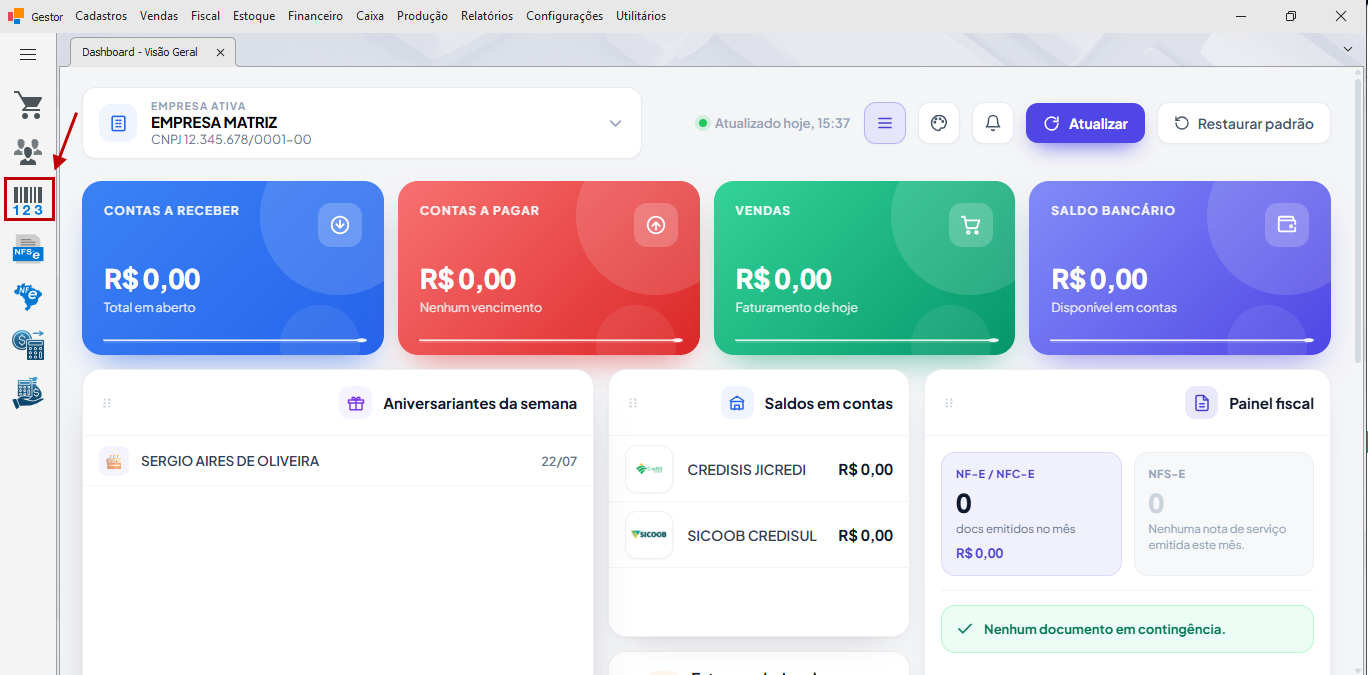Screen dimensions: 1368x675
Task: Open the Saldo Bancário card
Action: [1180, 268]
